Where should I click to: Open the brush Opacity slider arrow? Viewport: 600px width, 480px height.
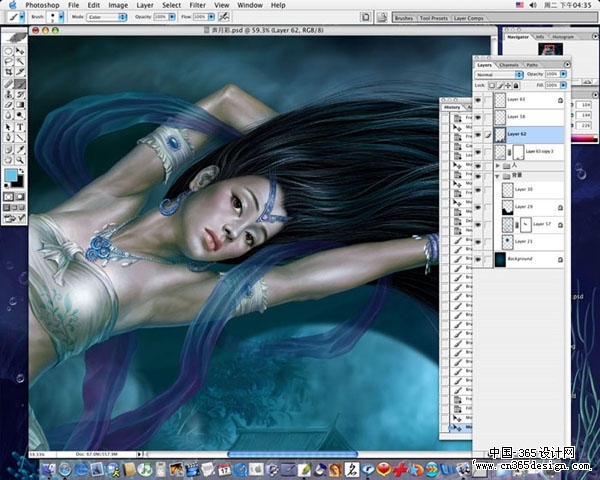coord(172,17)
